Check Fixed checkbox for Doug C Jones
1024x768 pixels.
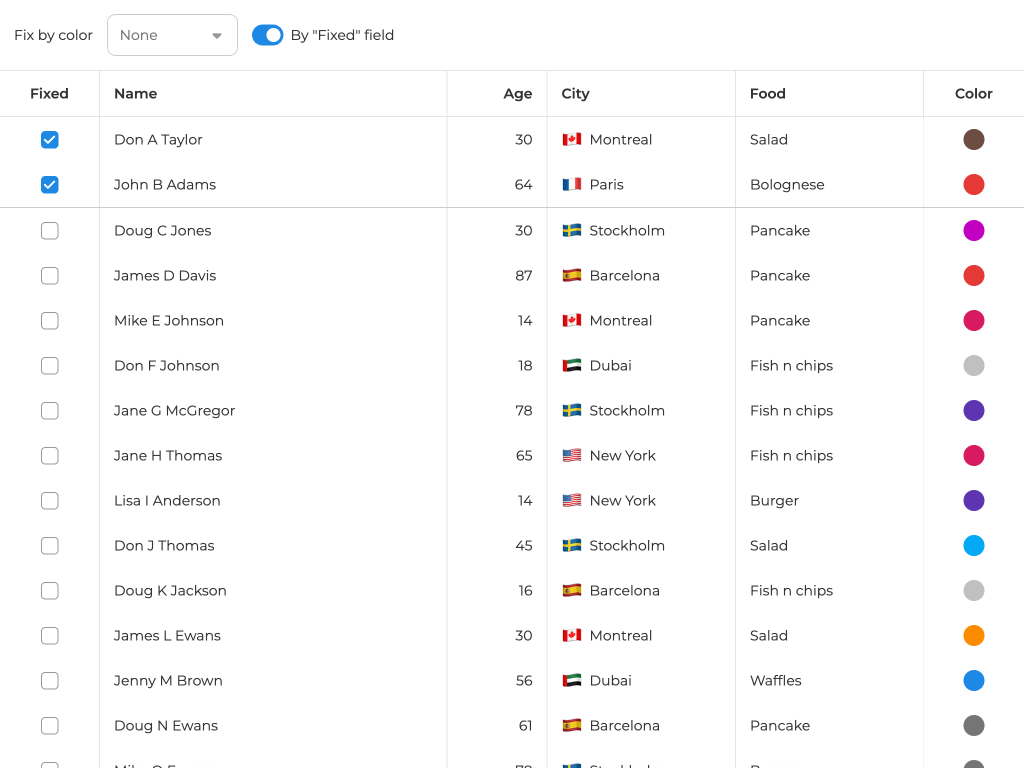coord(50,231)
